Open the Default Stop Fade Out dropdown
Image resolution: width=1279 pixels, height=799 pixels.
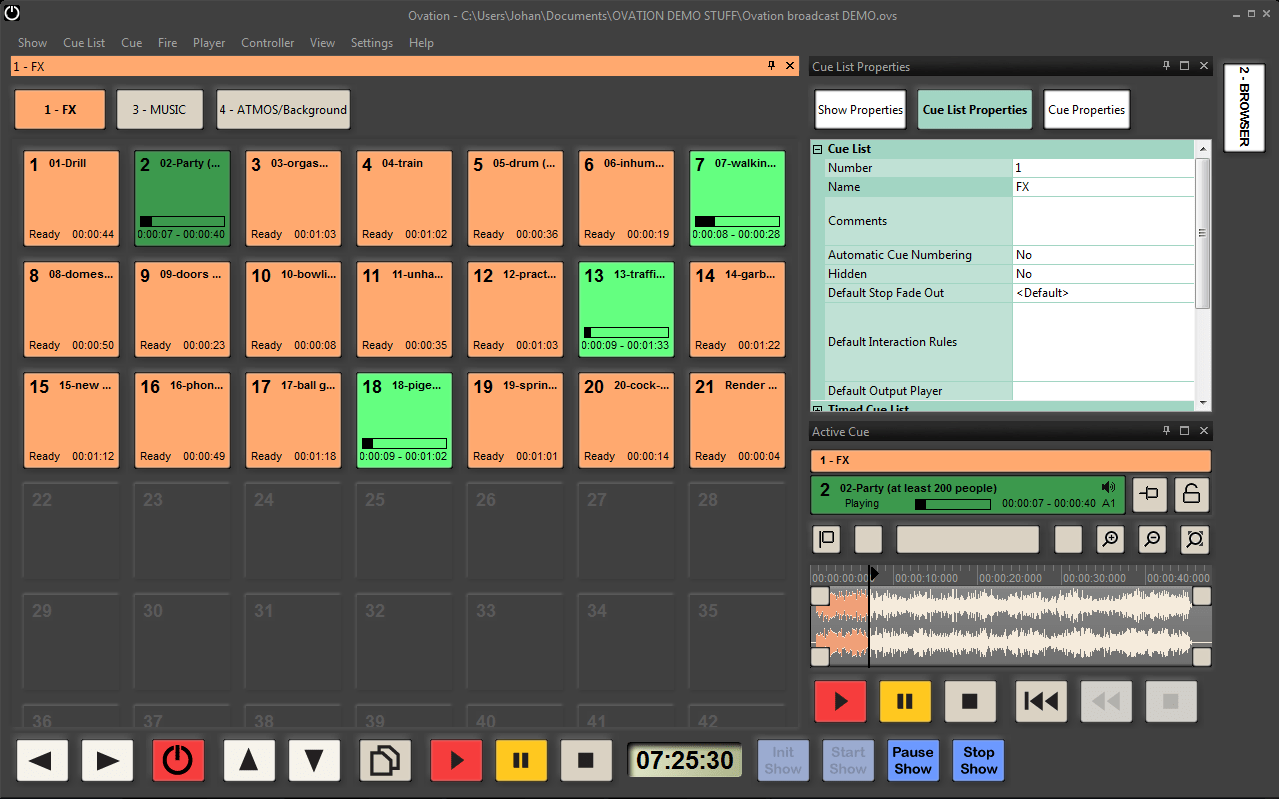[x=1100, y=292]
